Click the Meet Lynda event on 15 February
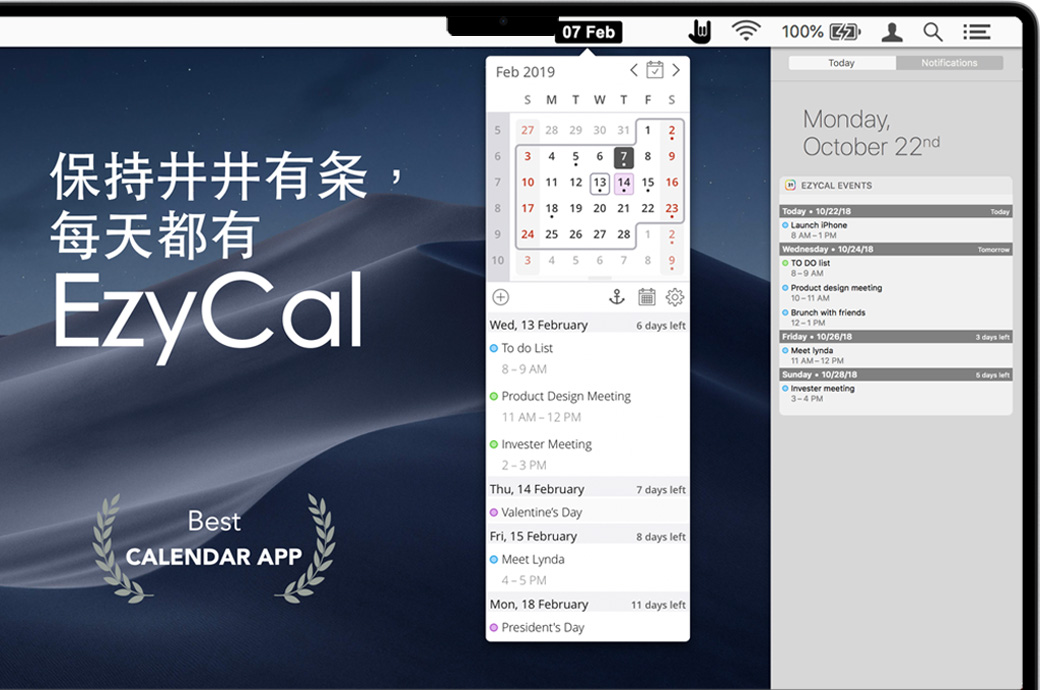 (x=532, y=559)
